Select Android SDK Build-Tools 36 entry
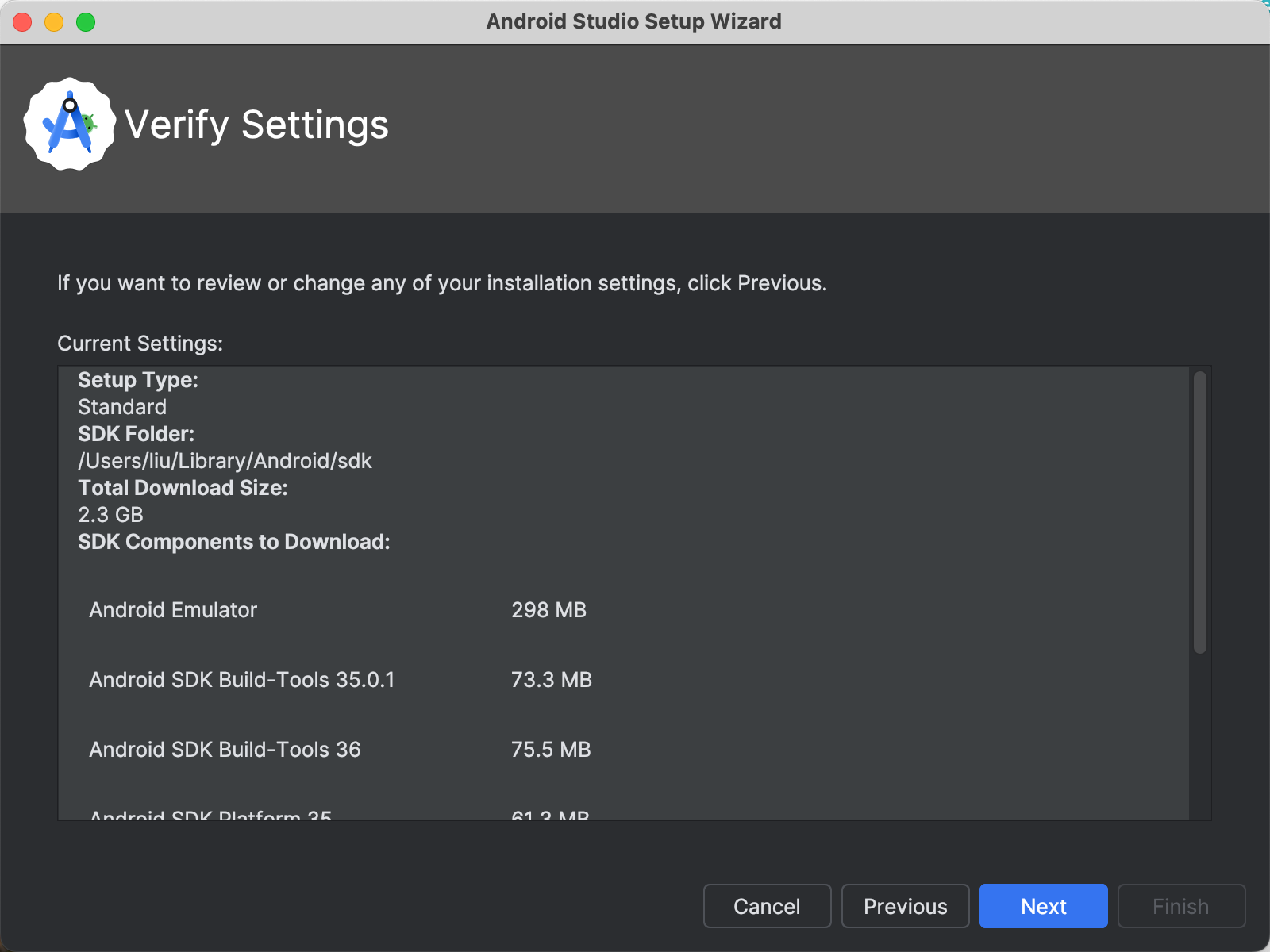 pyautogui.click(x=225, y=750)
